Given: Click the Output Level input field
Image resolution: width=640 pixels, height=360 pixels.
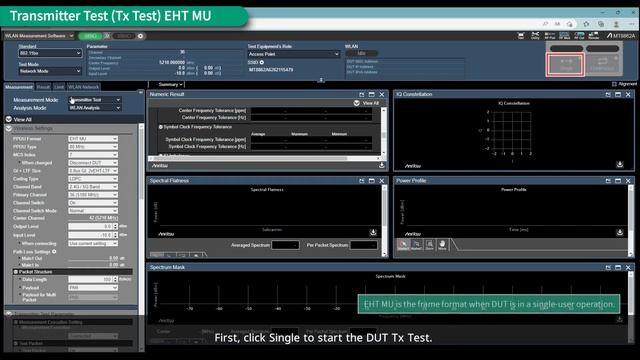Looking at the screenshot, I should pyautogui.click(x=91, y=226).
